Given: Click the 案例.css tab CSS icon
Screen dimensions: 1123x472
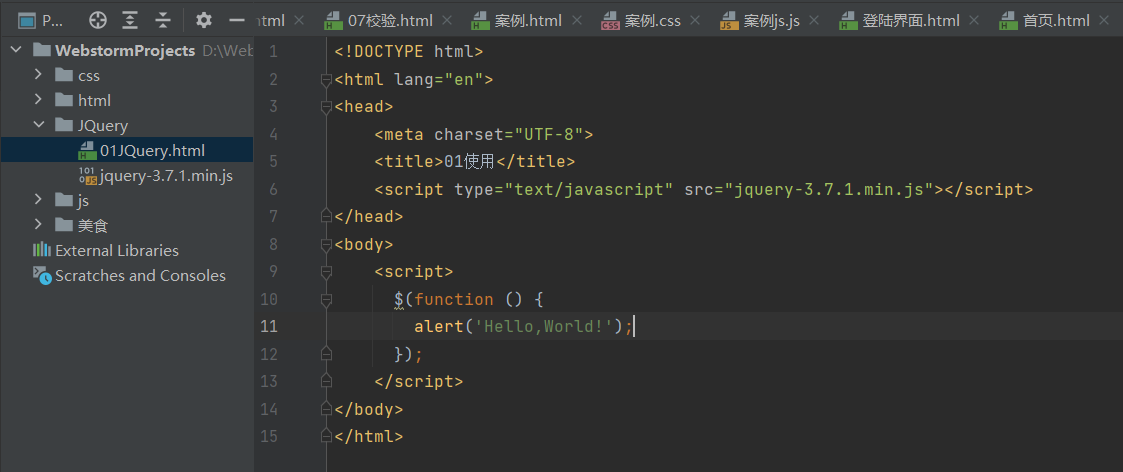Looking at the screenshot, I should [x=610, y=21].
